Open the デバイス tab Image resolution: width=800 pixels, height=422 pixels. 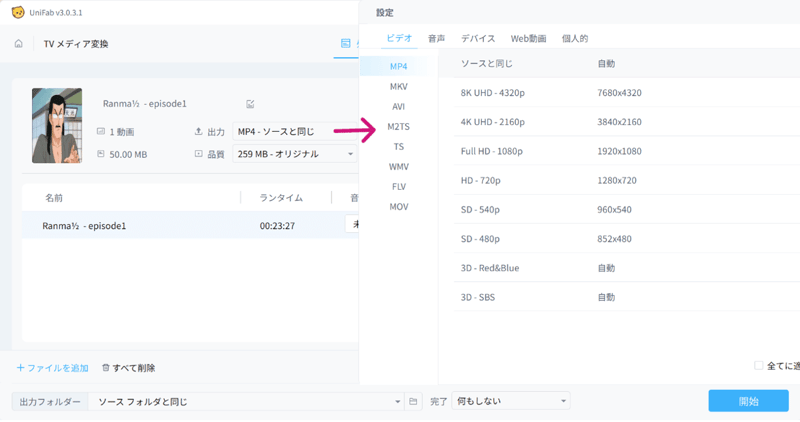478,38
